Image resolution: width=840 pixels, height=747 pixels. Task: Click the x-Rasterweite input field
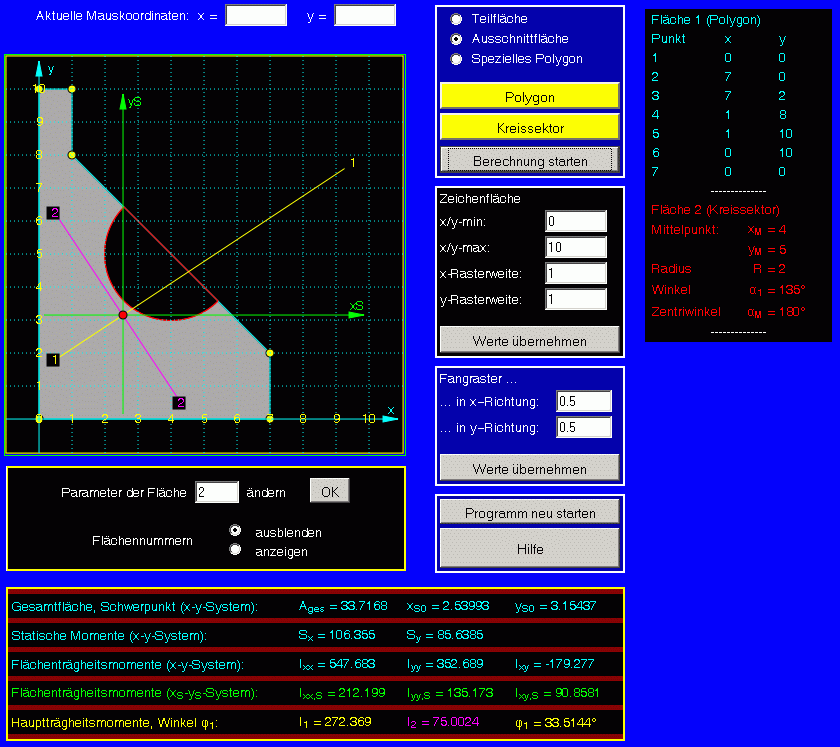(x=576, y=273)
